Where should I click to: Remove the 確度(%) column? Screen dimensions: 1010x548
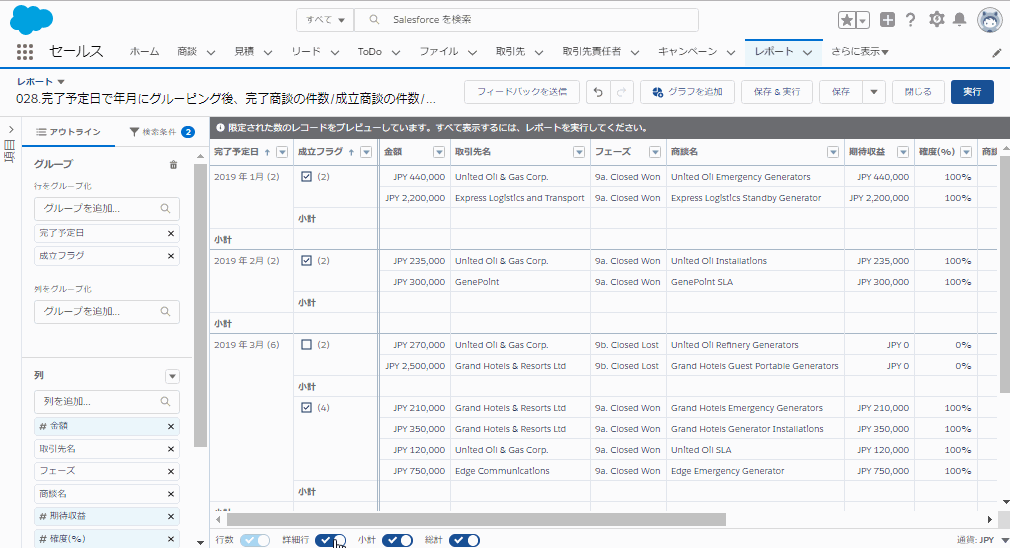[x=171, y=539]
